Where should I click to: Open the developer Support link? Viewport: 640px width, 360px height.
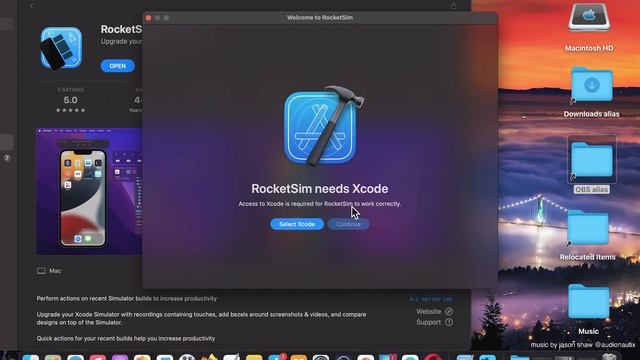(x=434, y=322)
